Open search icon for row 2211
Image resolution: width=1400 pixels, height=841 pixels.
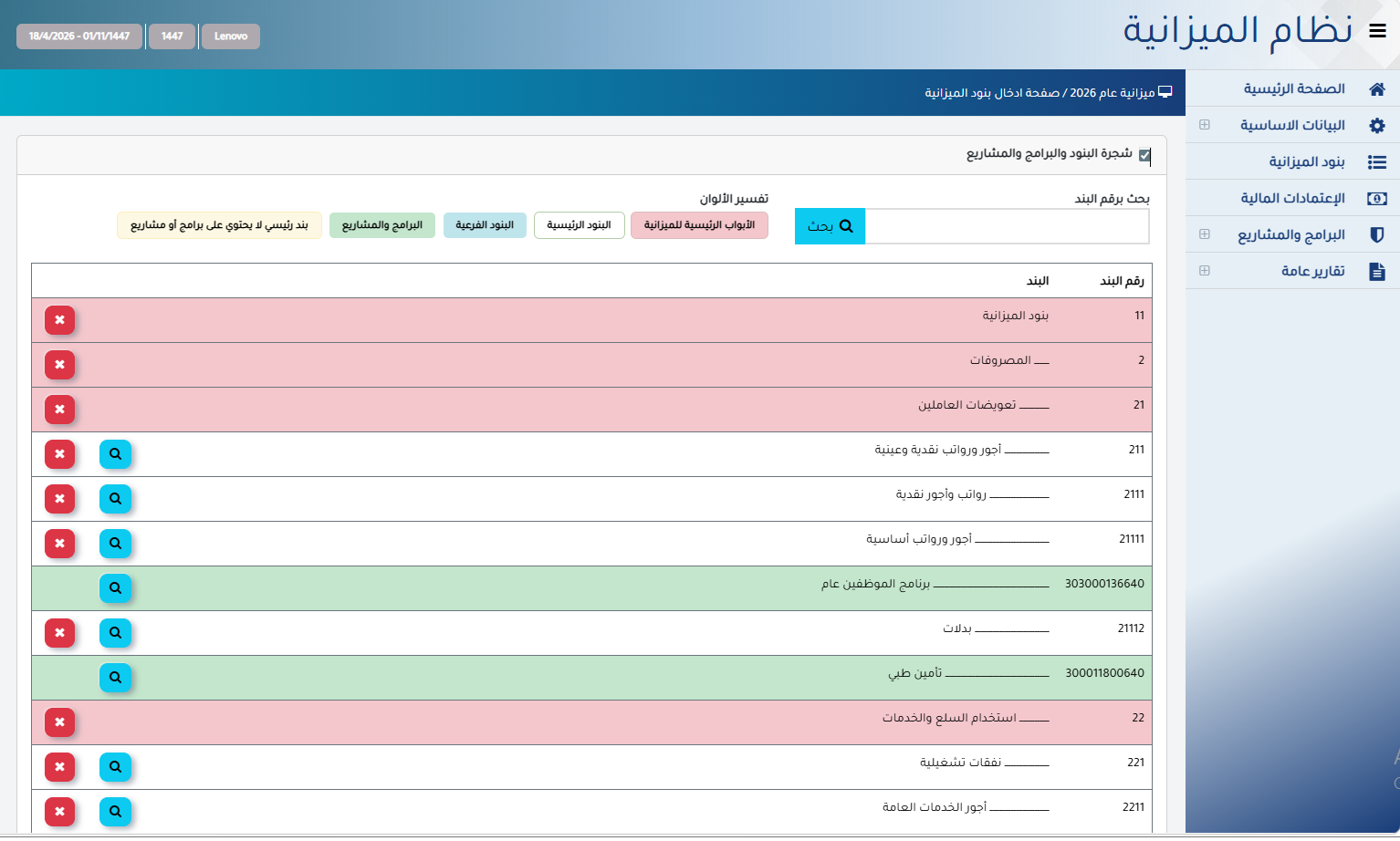click(115, 812)
